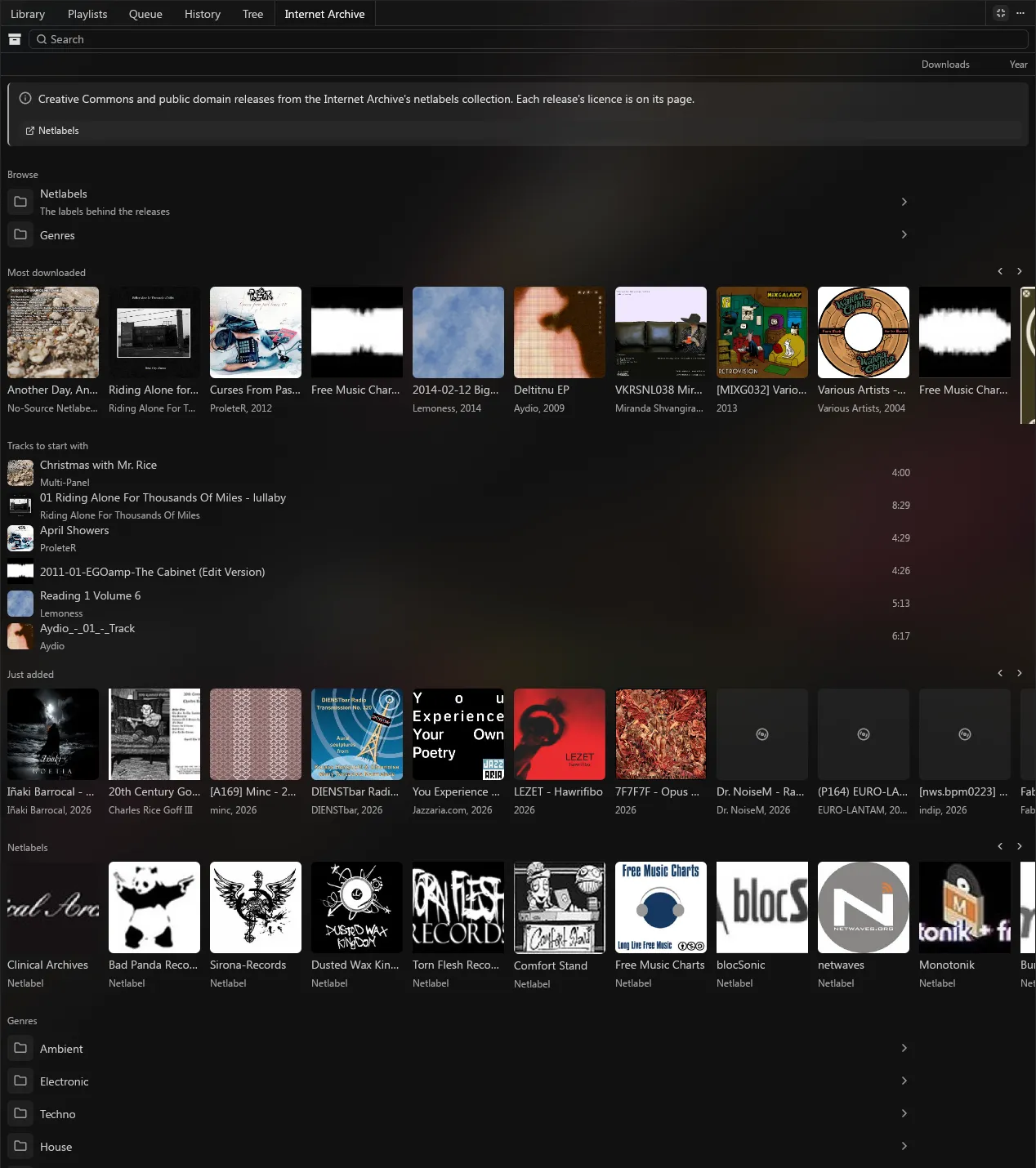Open the LEZET - Hawrifibo album cover
This screenshot has height=1168, width=1036.
tap(560, 734)
